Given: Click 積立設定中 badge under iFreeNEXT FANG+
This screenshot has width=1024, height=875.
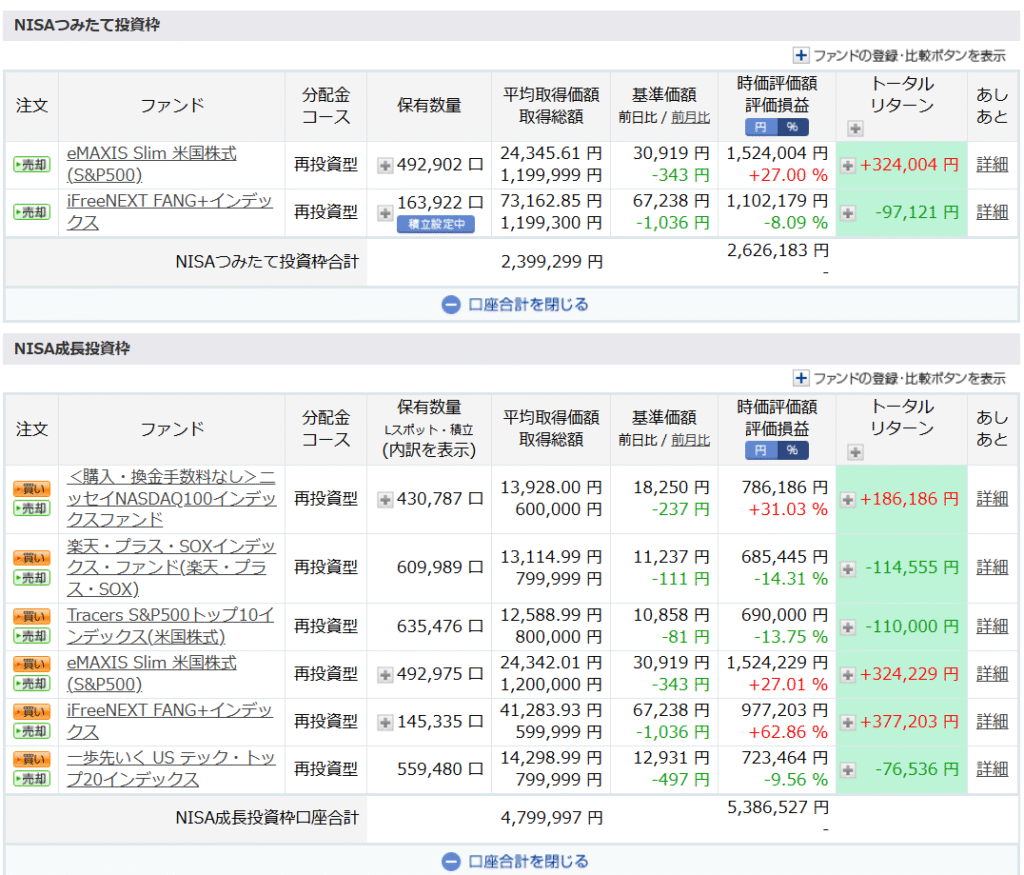Looking at the screenshot, I should click(x=436, y=225).
